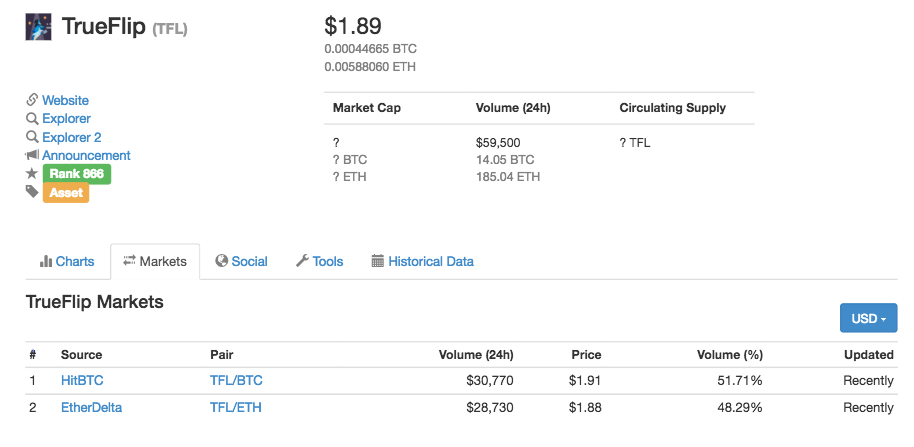
Task: Click the TFL/BTC pair link
Action: tap(236, 380)
